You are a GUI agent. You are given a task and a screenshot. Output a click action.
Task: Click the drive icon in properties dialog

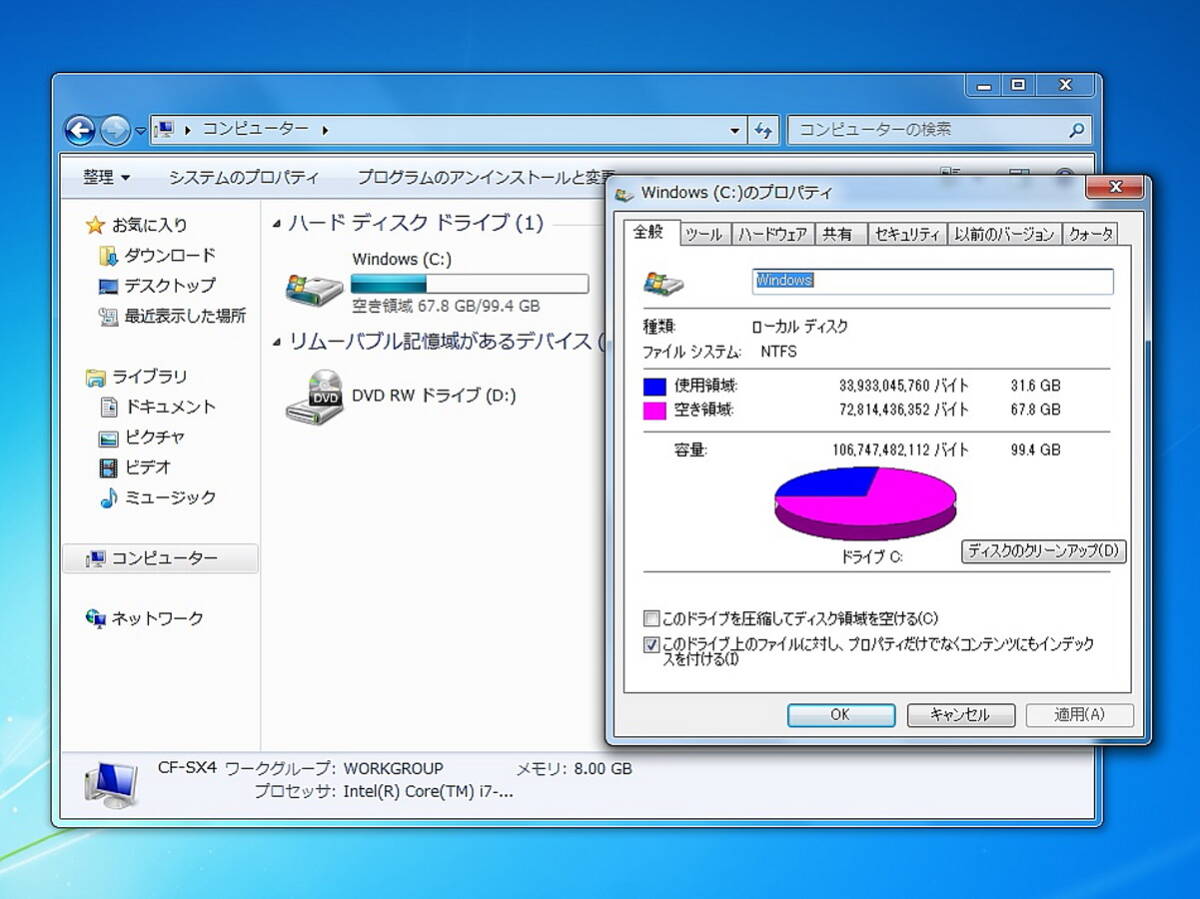point(664,283)
